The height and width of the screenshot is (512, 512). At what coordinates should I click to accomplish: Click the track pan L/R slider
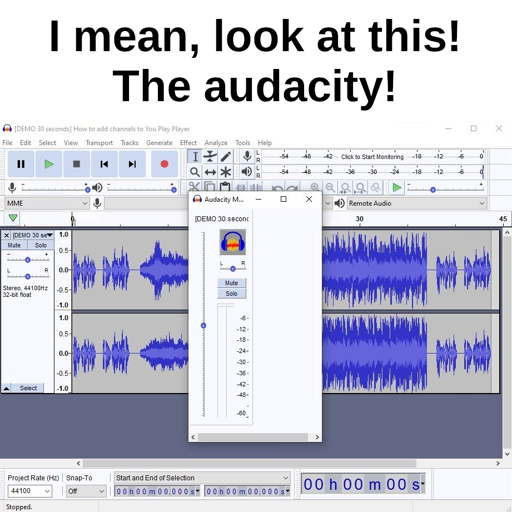tap(28, 276)
